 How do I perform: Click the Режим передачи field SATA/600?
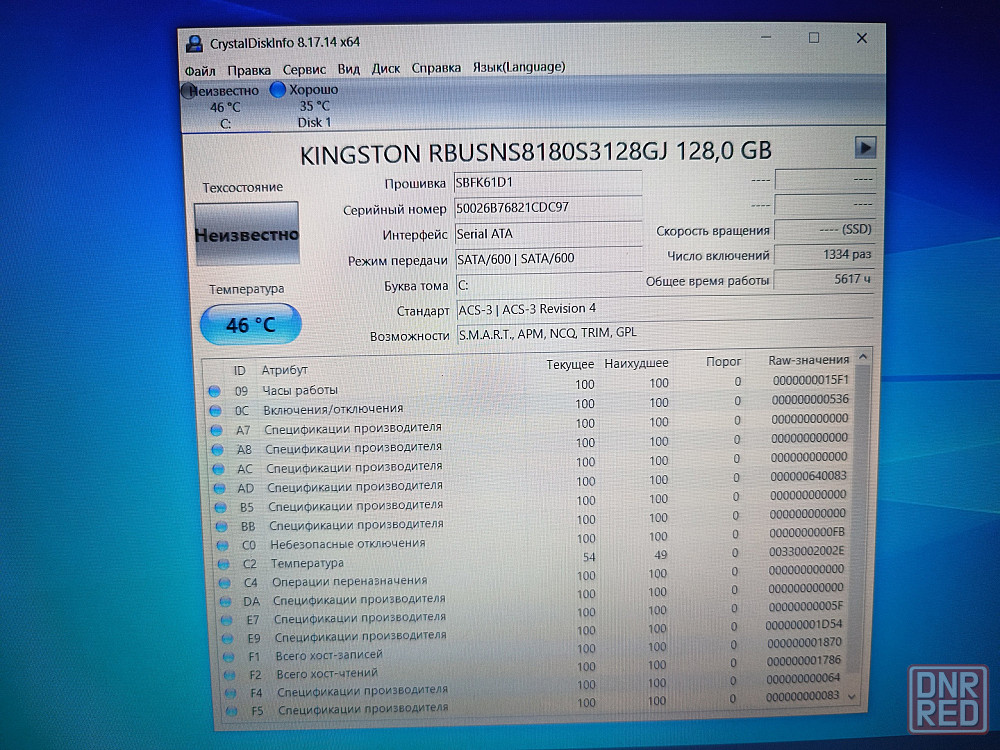[550, 258]
